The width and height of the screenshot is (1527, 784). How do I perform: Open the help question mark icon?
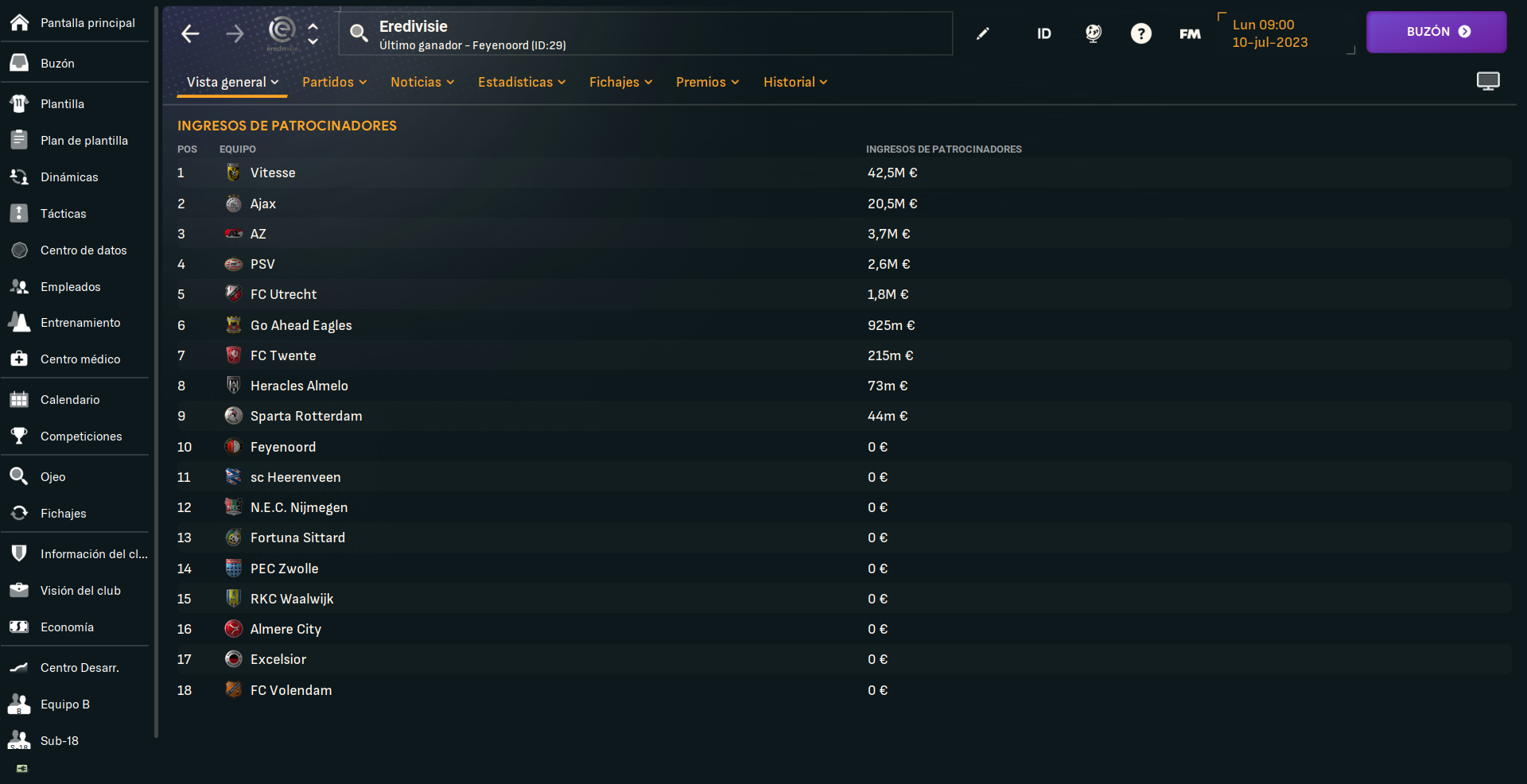tap(1141, 33)
